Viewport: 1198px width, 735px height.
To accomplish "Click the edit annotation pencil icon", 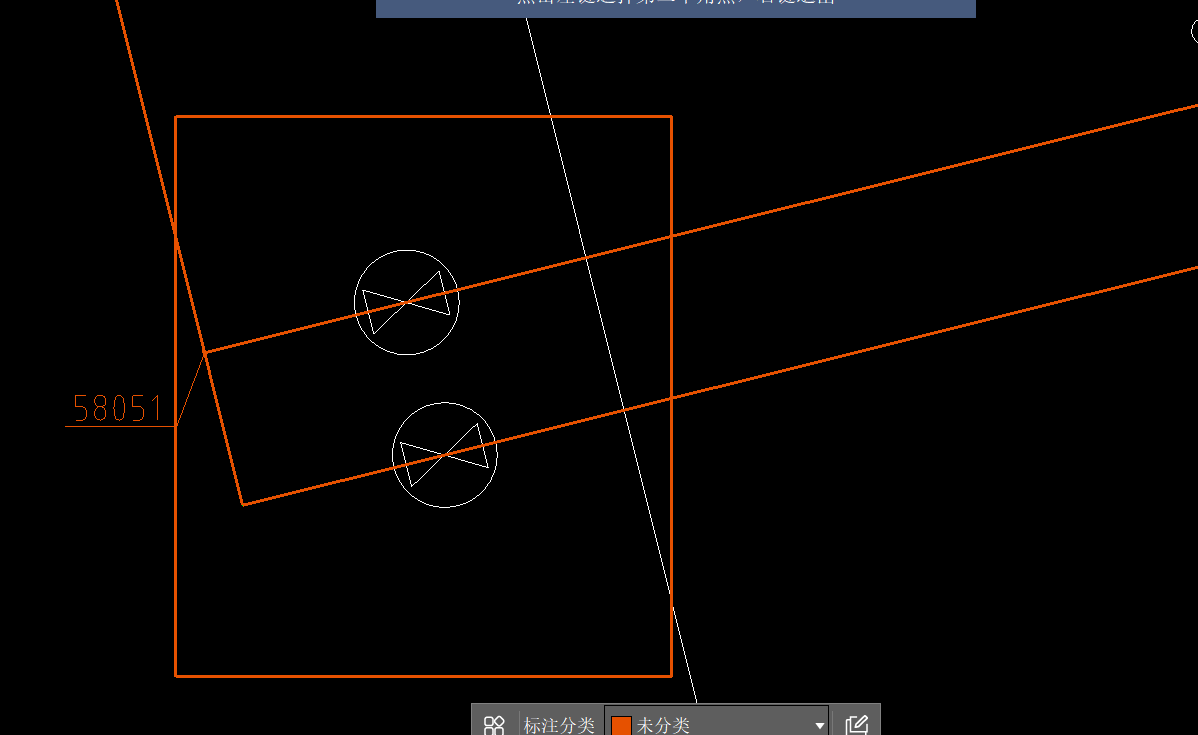I will [856, 724].
